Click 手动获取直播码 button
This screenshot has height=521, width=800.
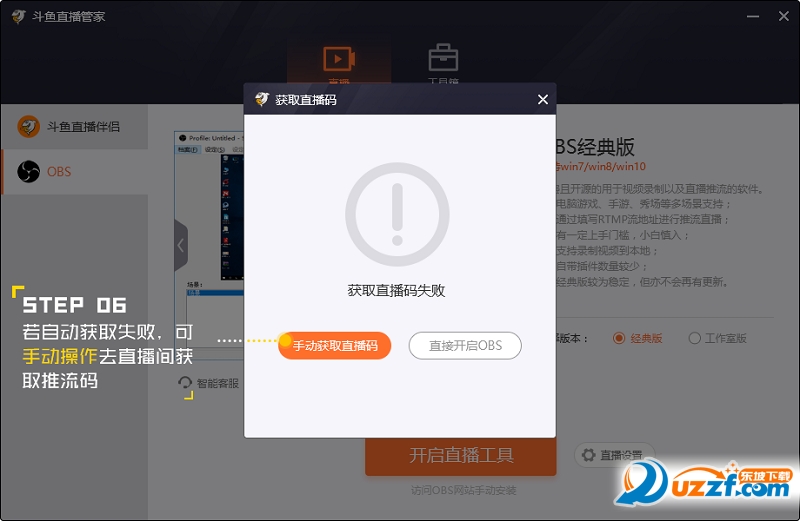point(335,345)
